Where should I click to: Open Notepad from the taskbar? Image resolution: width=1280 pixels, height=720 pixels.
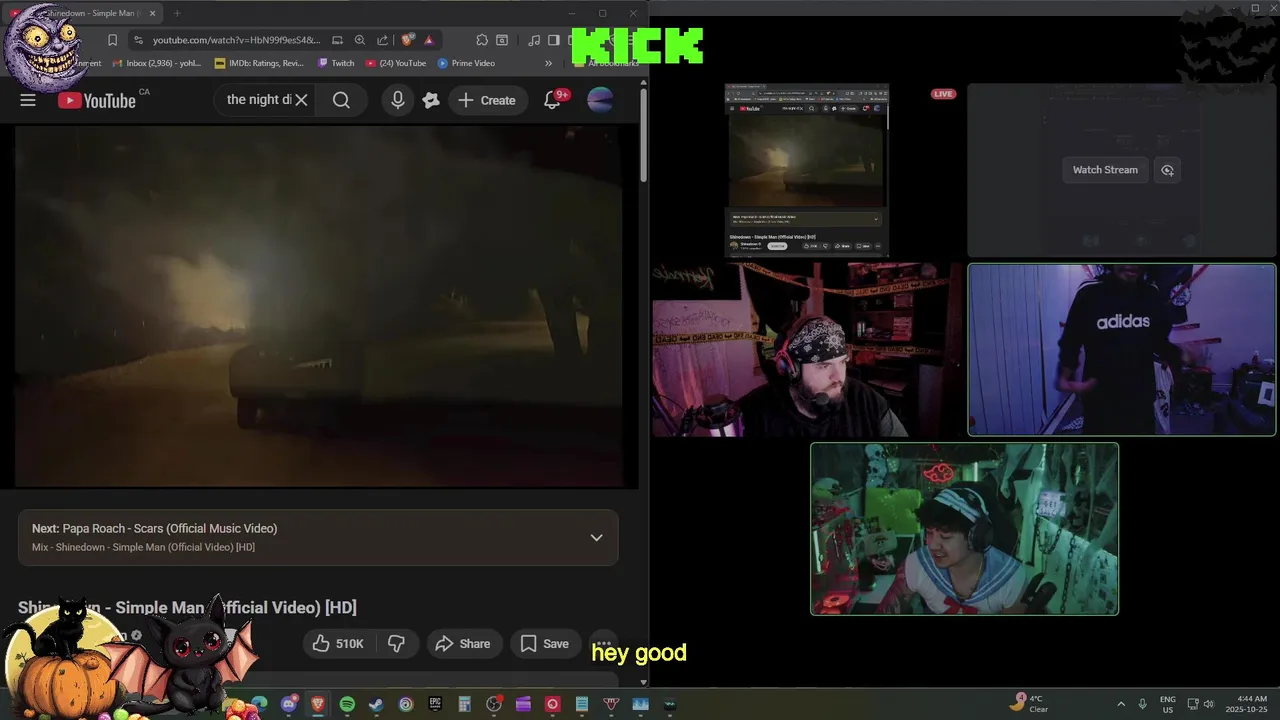(582, 704)
